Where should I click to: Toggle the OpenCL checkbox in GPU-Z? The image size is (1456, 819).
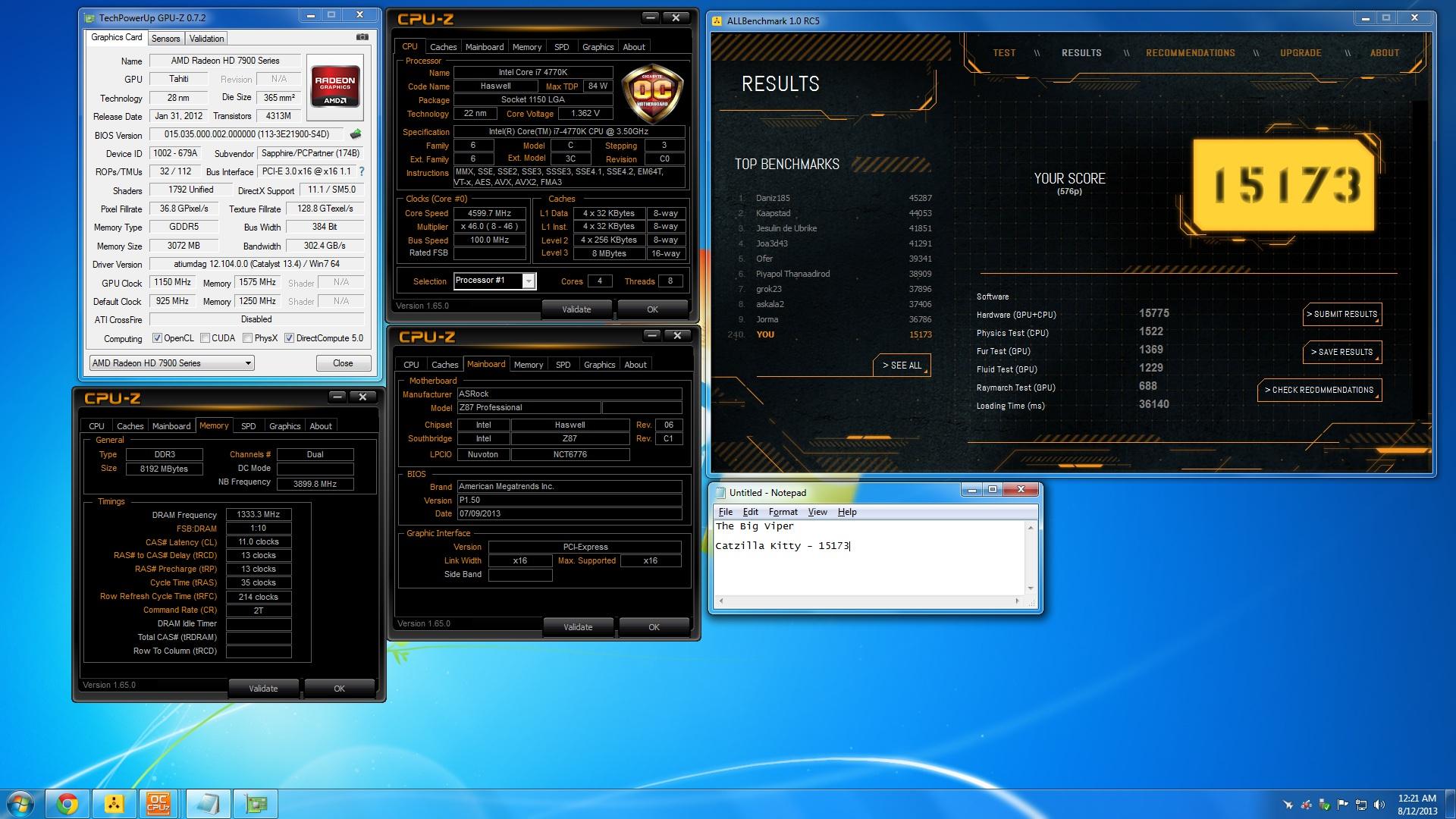(157, 338)
